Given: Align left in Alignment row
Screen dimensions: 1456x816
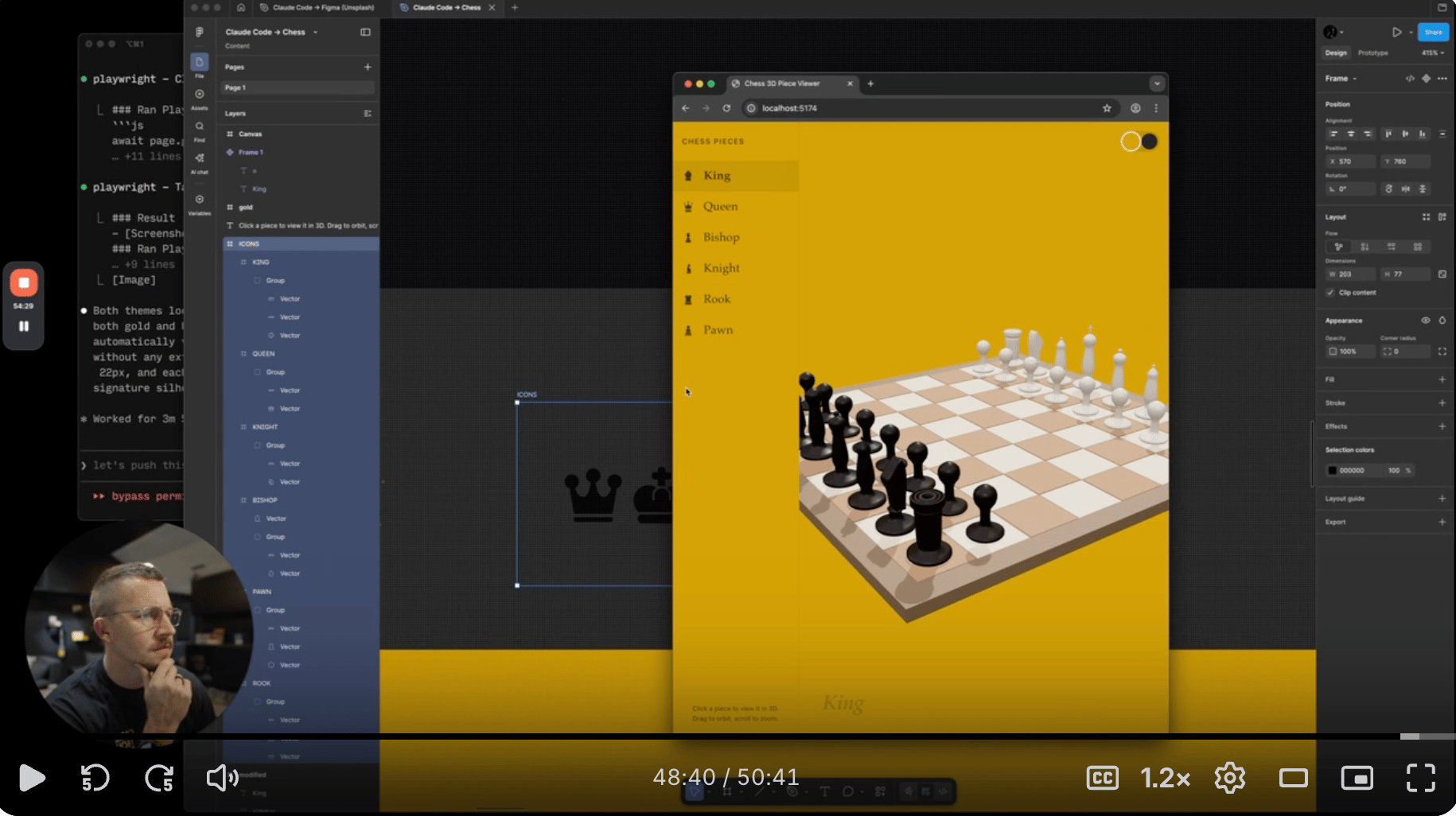Looking at the screenshot, I should pos(1334,134).
